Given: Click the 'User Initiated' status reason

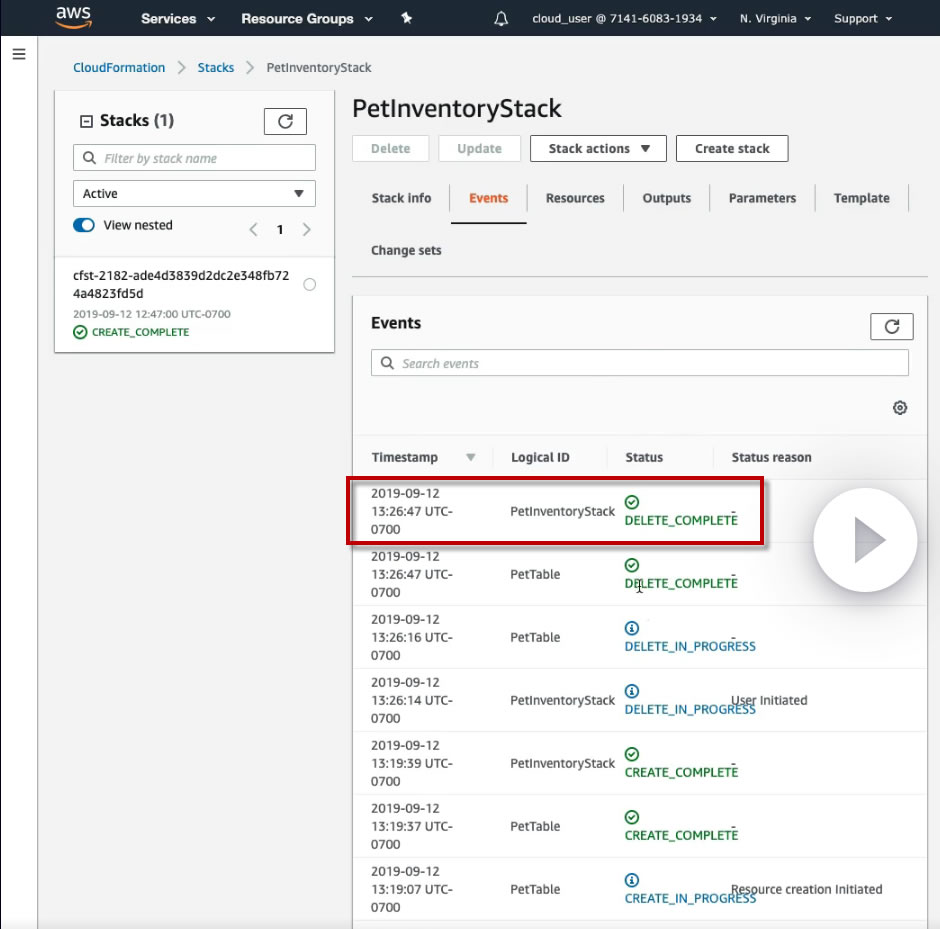Looking at the screenshot, I should [769, 700].
